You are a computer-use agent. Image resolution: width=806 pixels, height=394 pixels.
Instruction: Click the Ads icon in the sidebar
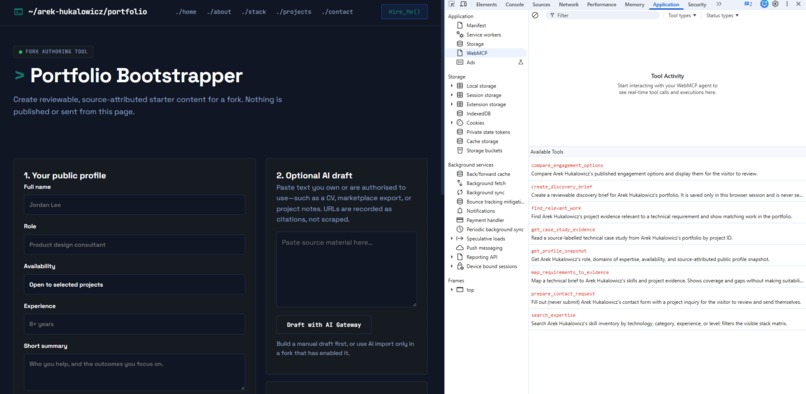click(x=460, y=62)
